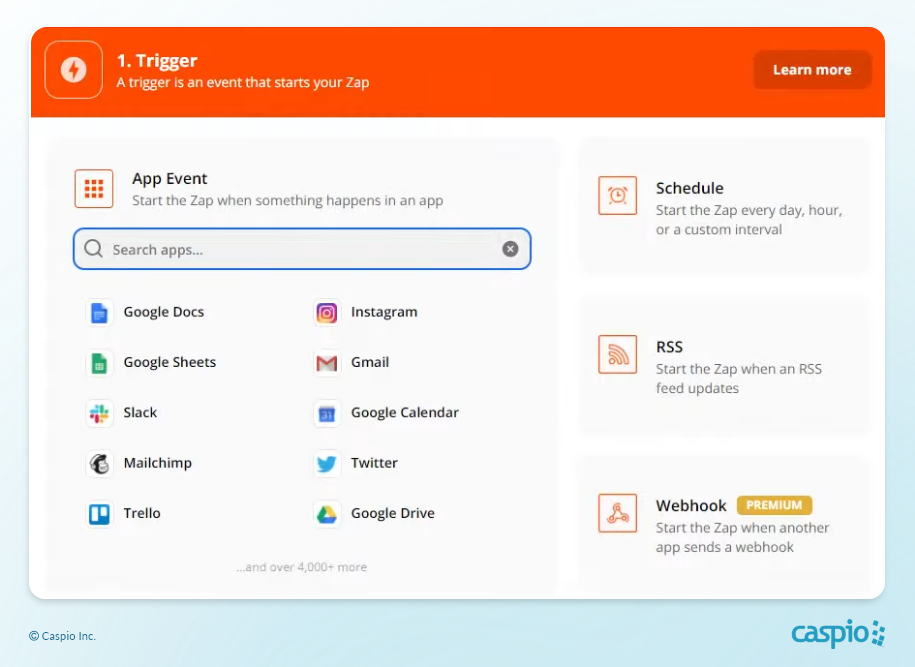Click the Google Docs app icon
Screen dimensions: 915x667
click(x=99, y=313)
